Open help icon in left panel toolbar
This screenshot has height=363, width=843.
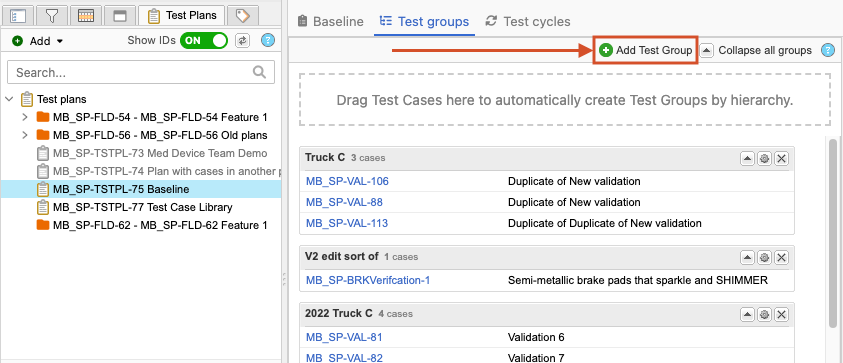pos(268,40)
